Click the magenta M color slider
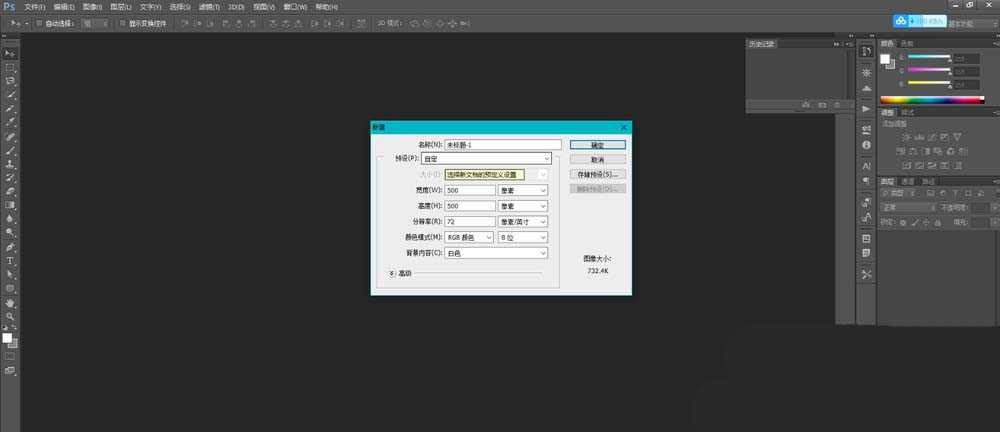This screenshot has height=432, width=1000. (x=929, y=70)
